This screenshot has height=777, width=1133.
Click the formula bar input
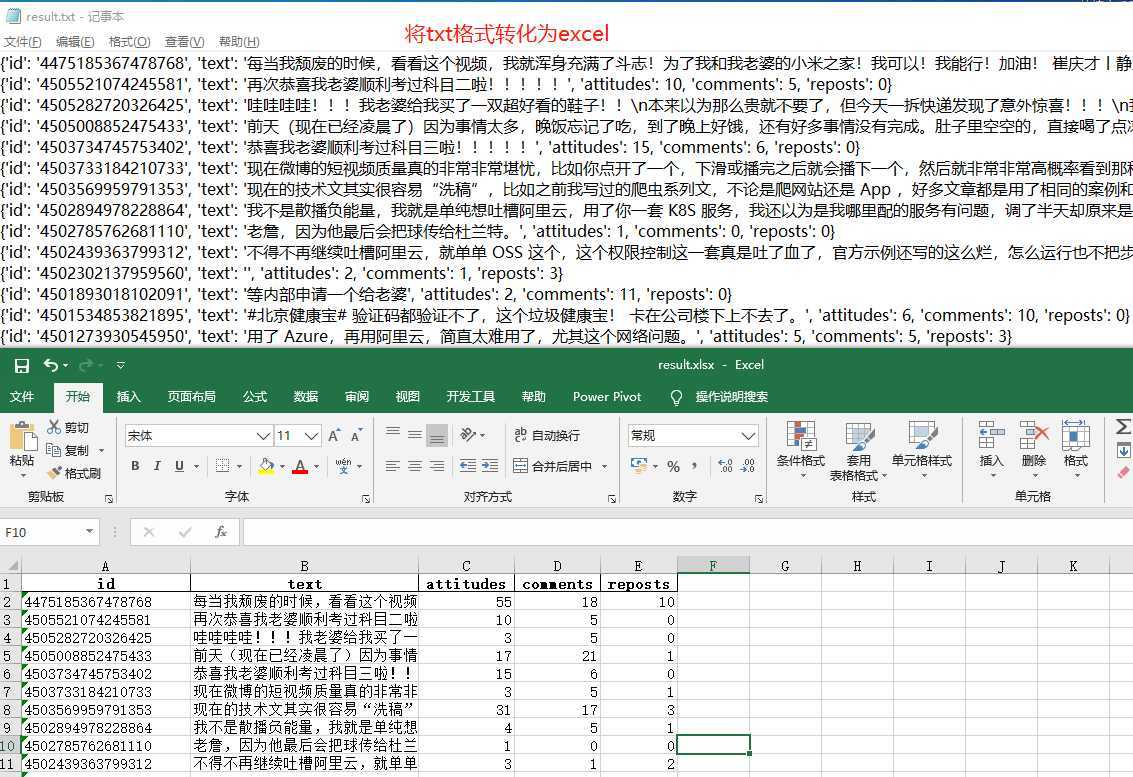686,533
